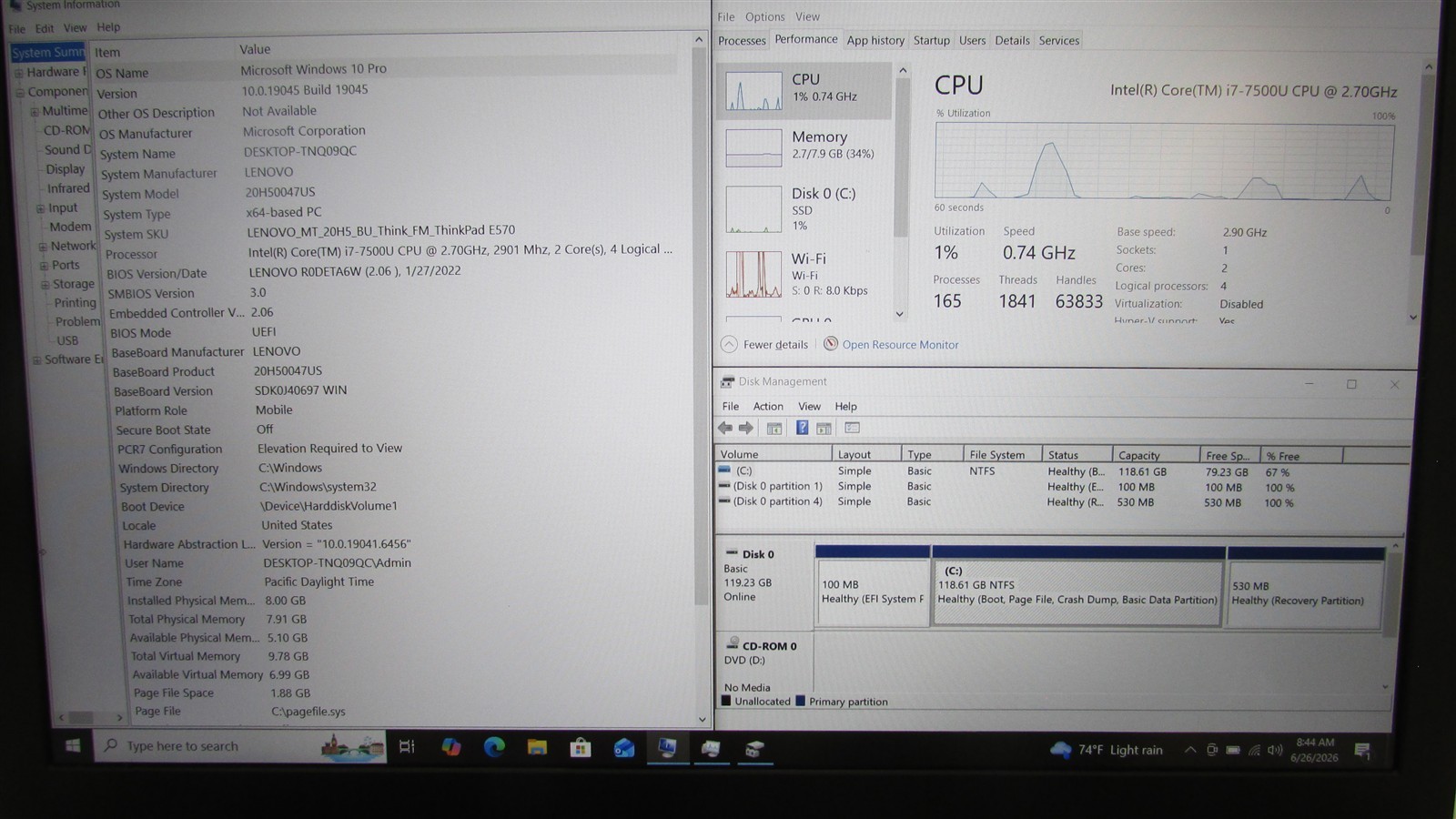Screen dimensions: 1456x819
Task: Select the Memory performance thumbnail
Action: click(x=805, y=146)
